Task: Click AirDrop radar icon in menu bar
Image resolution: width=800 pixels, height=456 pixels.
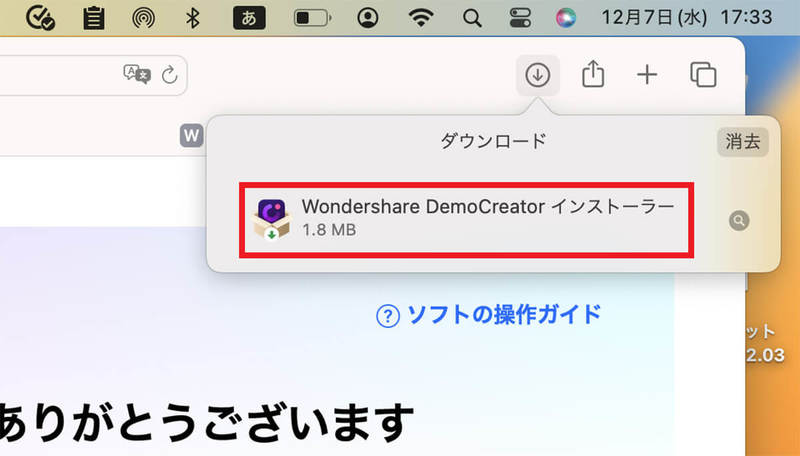Action: pyautogui.click(x=143, y=18)
